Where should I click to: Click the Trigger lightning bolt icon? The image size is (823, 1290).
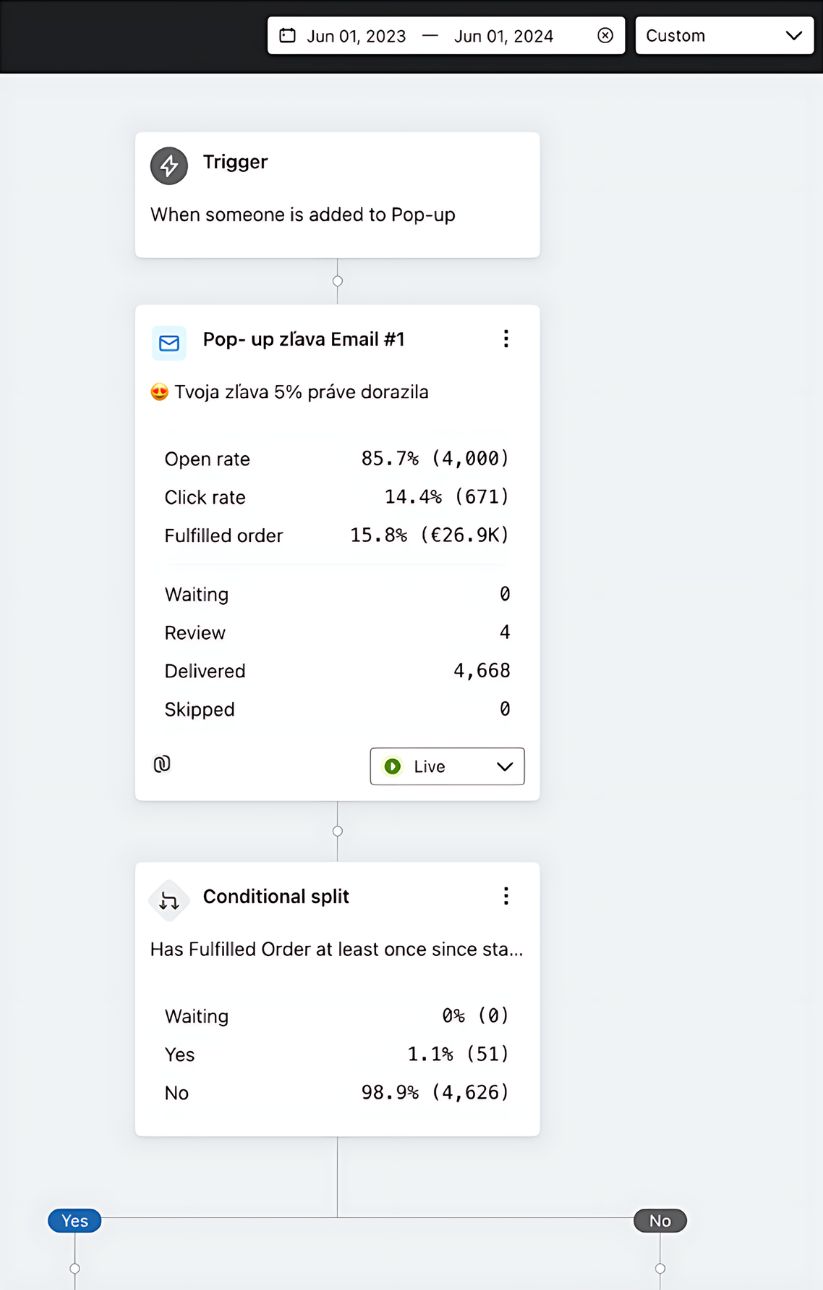pyautogui.click(x=169, y=166)
